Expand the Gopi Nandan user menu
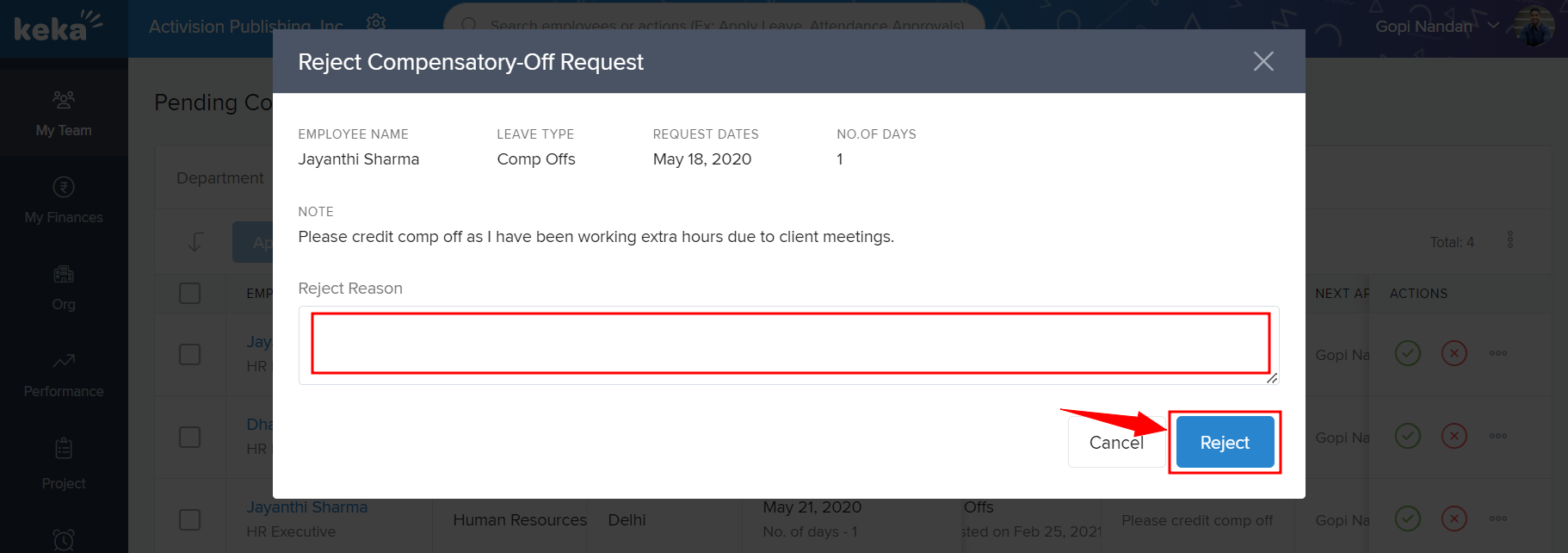1568x553 pixels. tap(1493, 26)
